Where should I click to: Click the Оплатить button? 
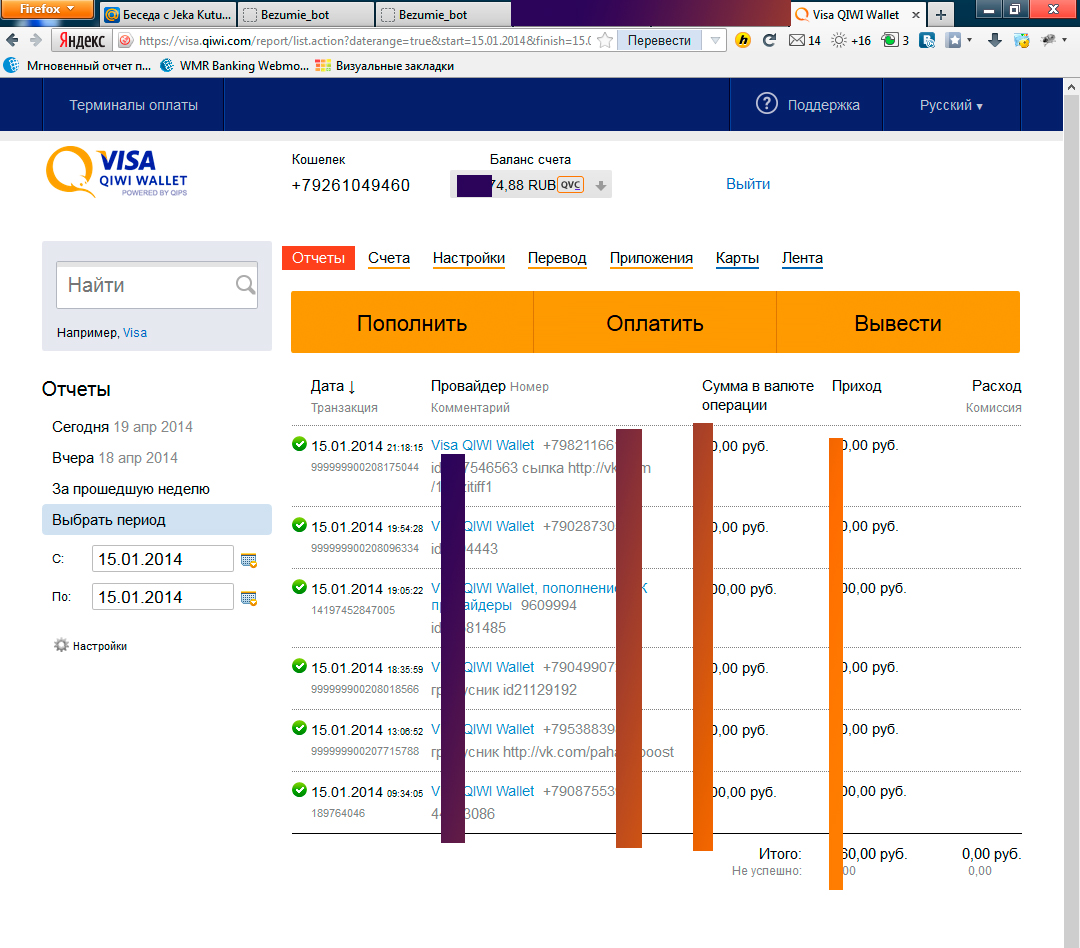pyautogui.click(x=654, y=322)
